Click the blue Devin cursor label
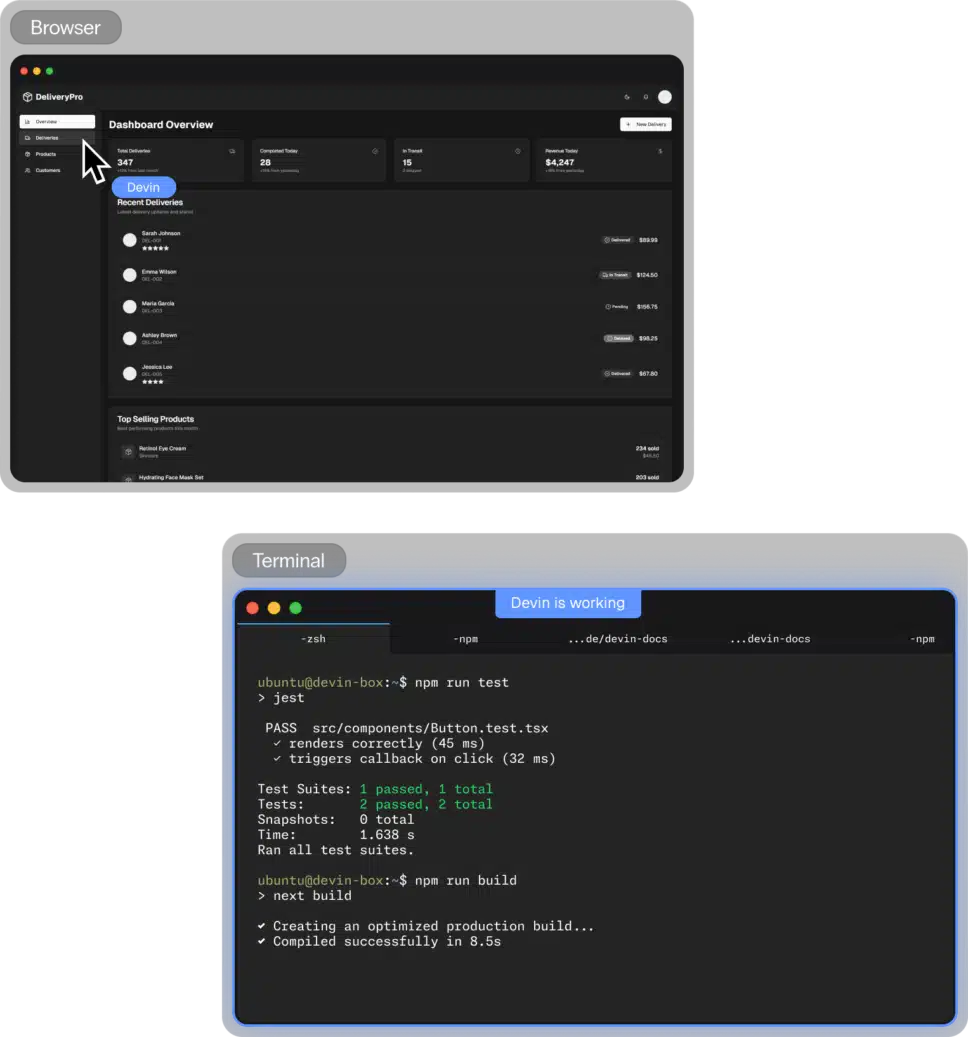The image size is (968, 1037). click(x=143, y=188)
